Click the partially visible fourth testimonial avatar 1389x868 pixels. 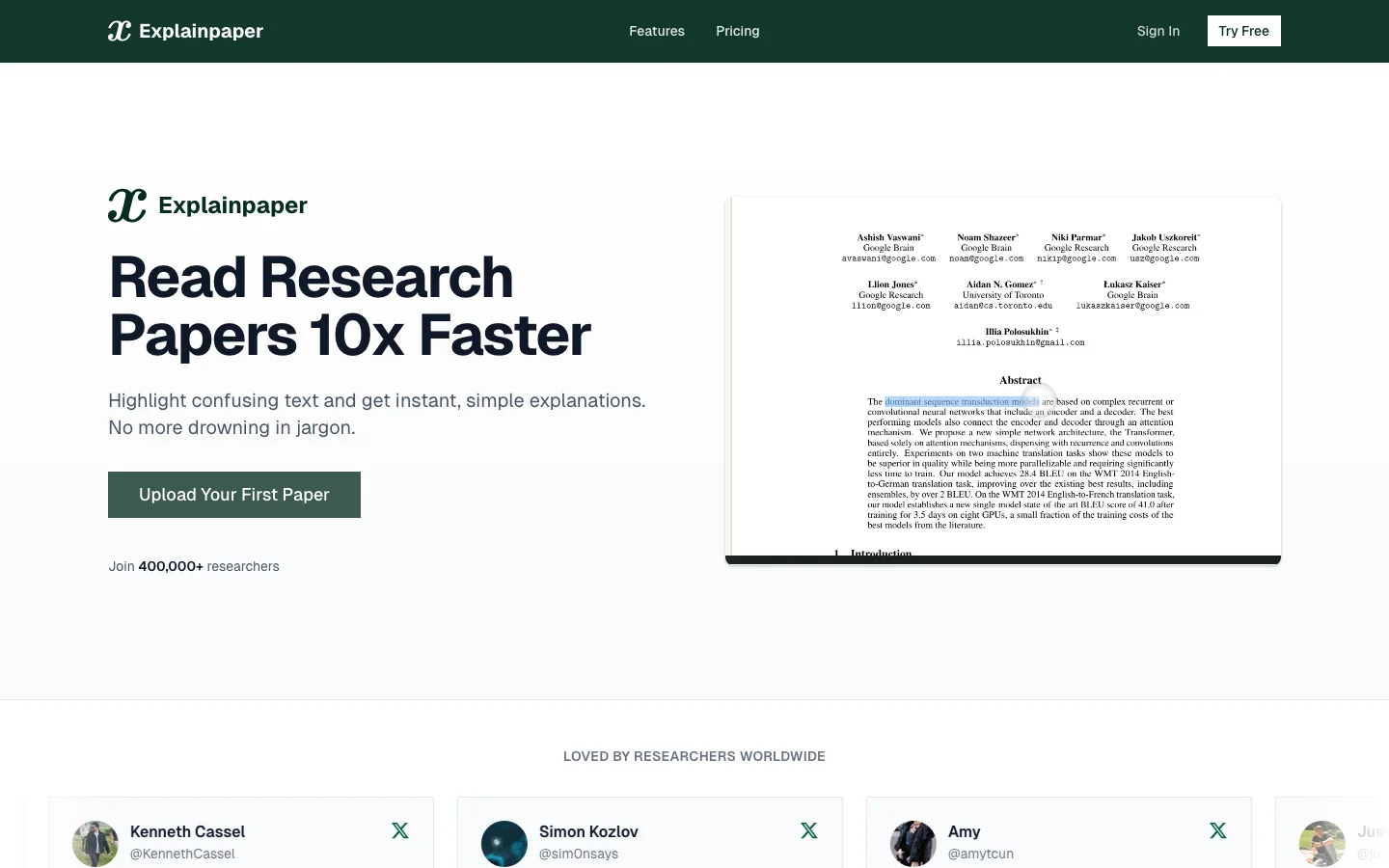click(x=1322, y=844)
